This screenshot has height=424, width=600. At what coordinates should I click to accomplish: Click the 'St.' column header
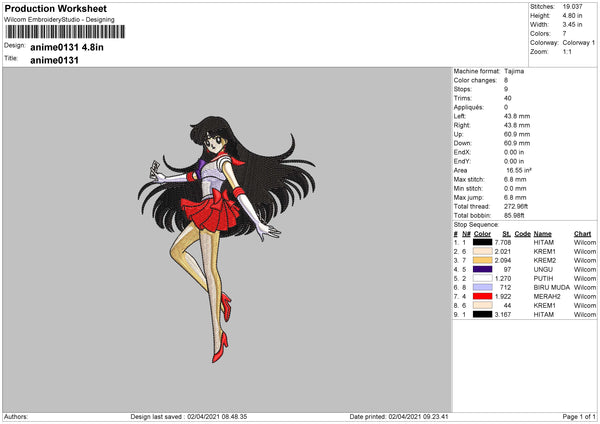pyautogui.click(x=507, y=234)
